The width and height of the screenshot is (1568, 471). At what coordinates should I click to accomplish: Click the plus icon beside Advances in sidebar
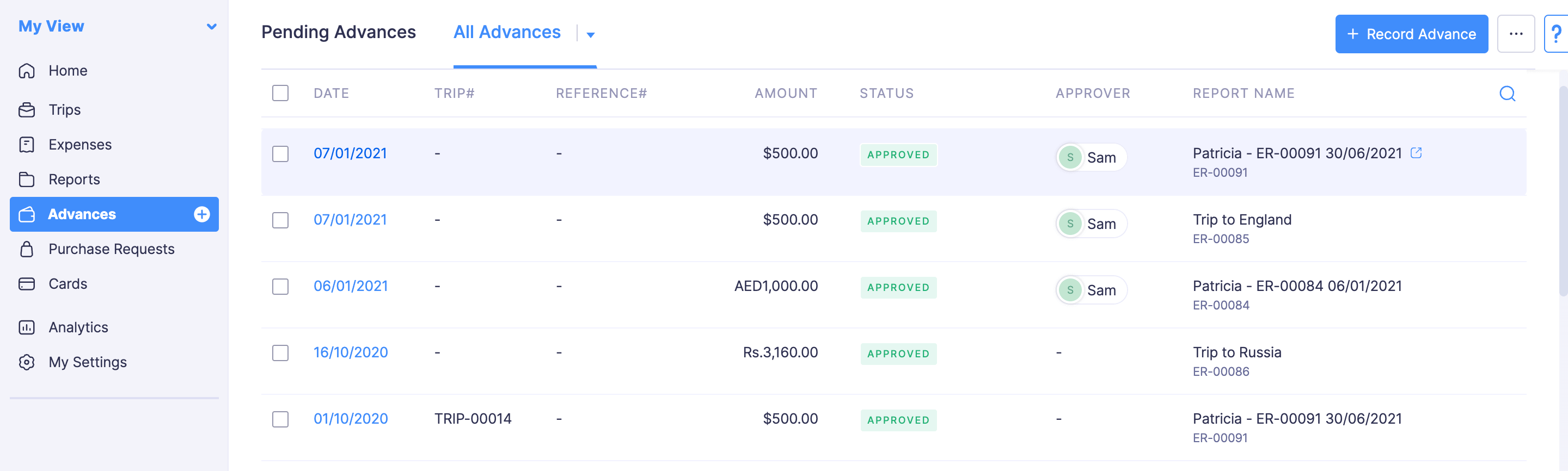pos(201,214)
